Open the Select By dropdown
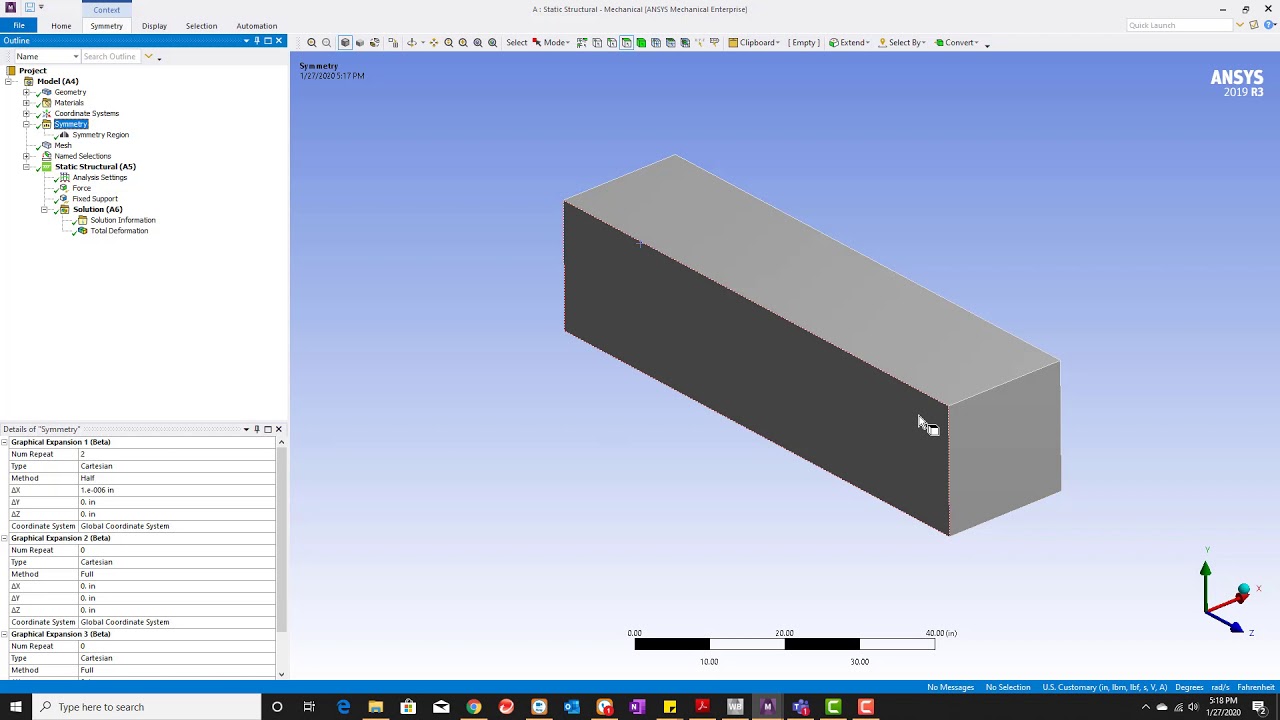This screenshot has height=720, width=1280. [x=902, y=42]
